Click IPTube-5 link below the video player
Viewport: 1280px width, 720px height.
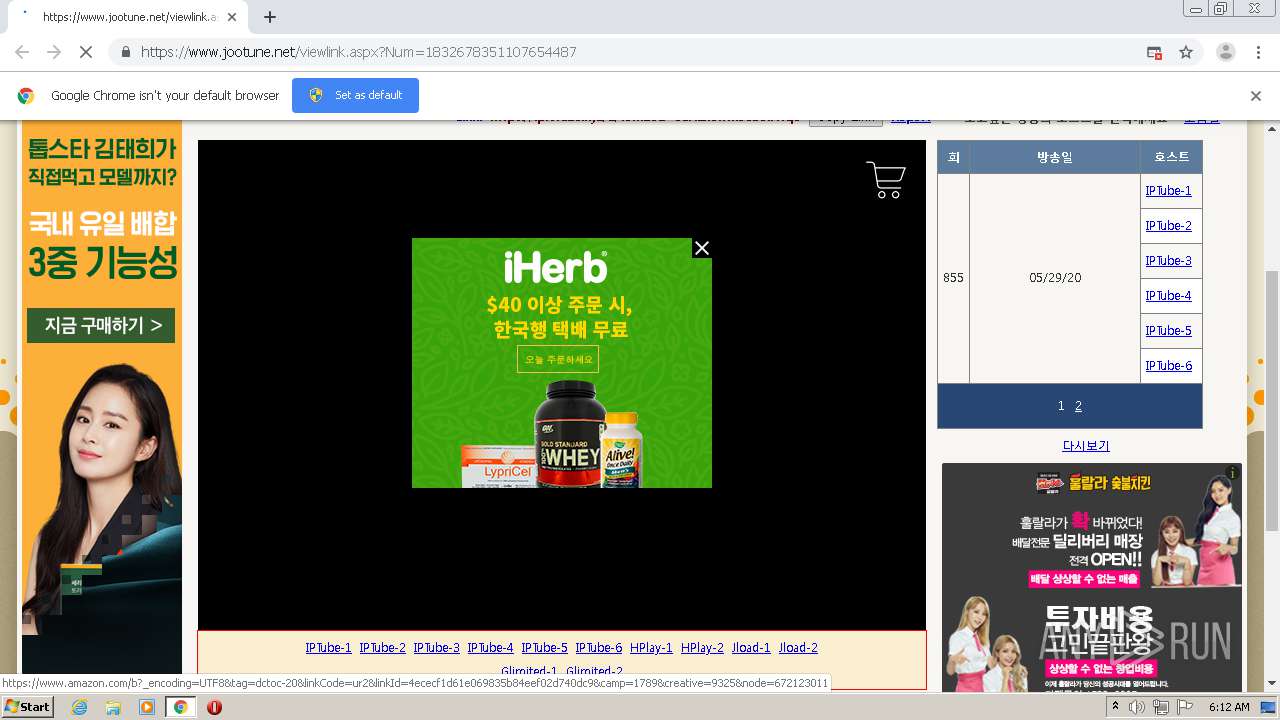tap(544, 648)
